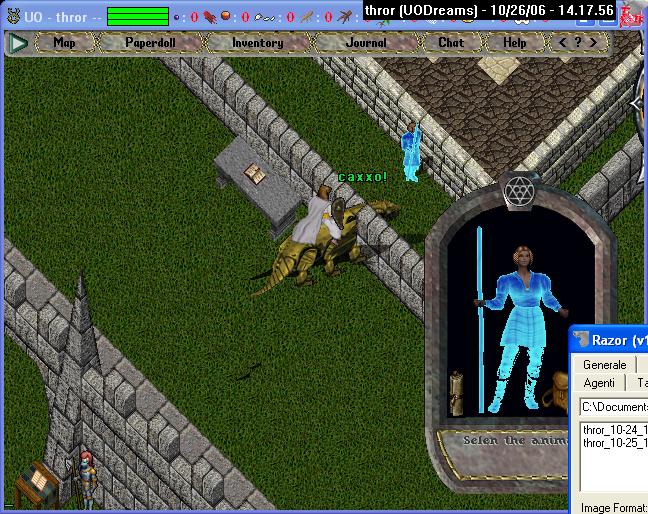
Task: Click the 'Image Format:' label in Razor
Action: (x=614, y=508)
